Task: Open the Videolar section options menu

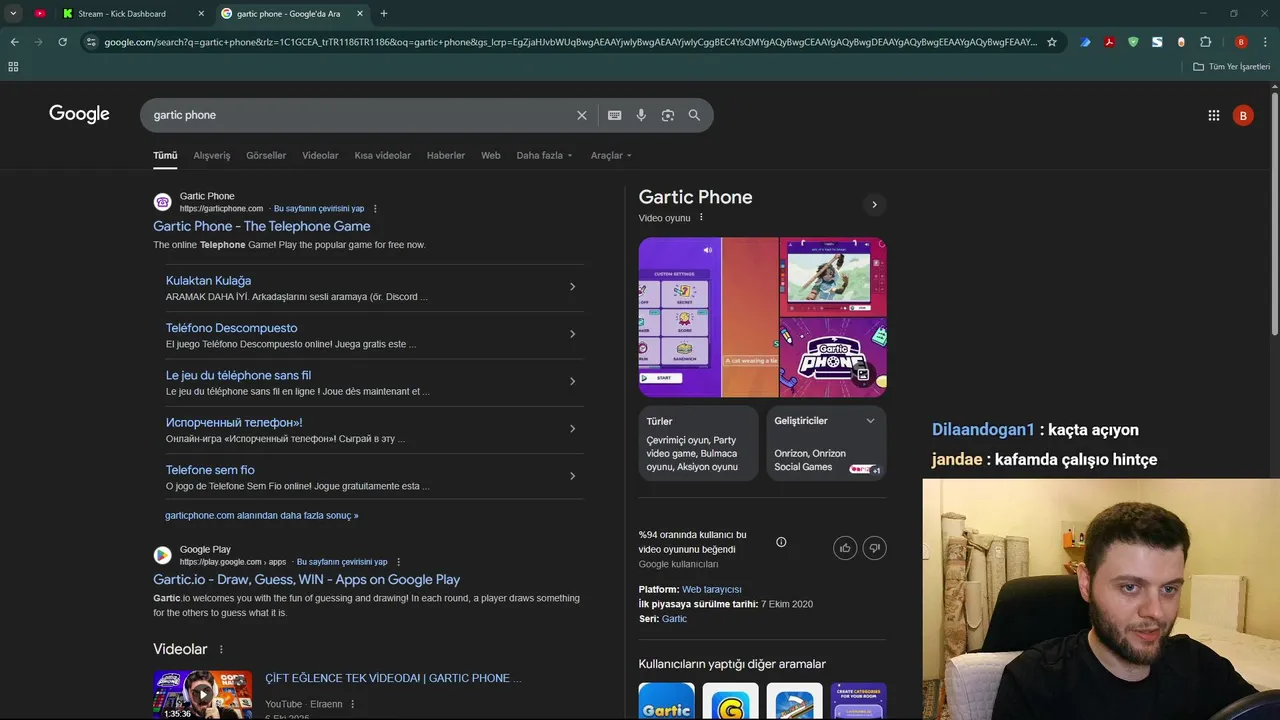Action: [x=222, y=650]
